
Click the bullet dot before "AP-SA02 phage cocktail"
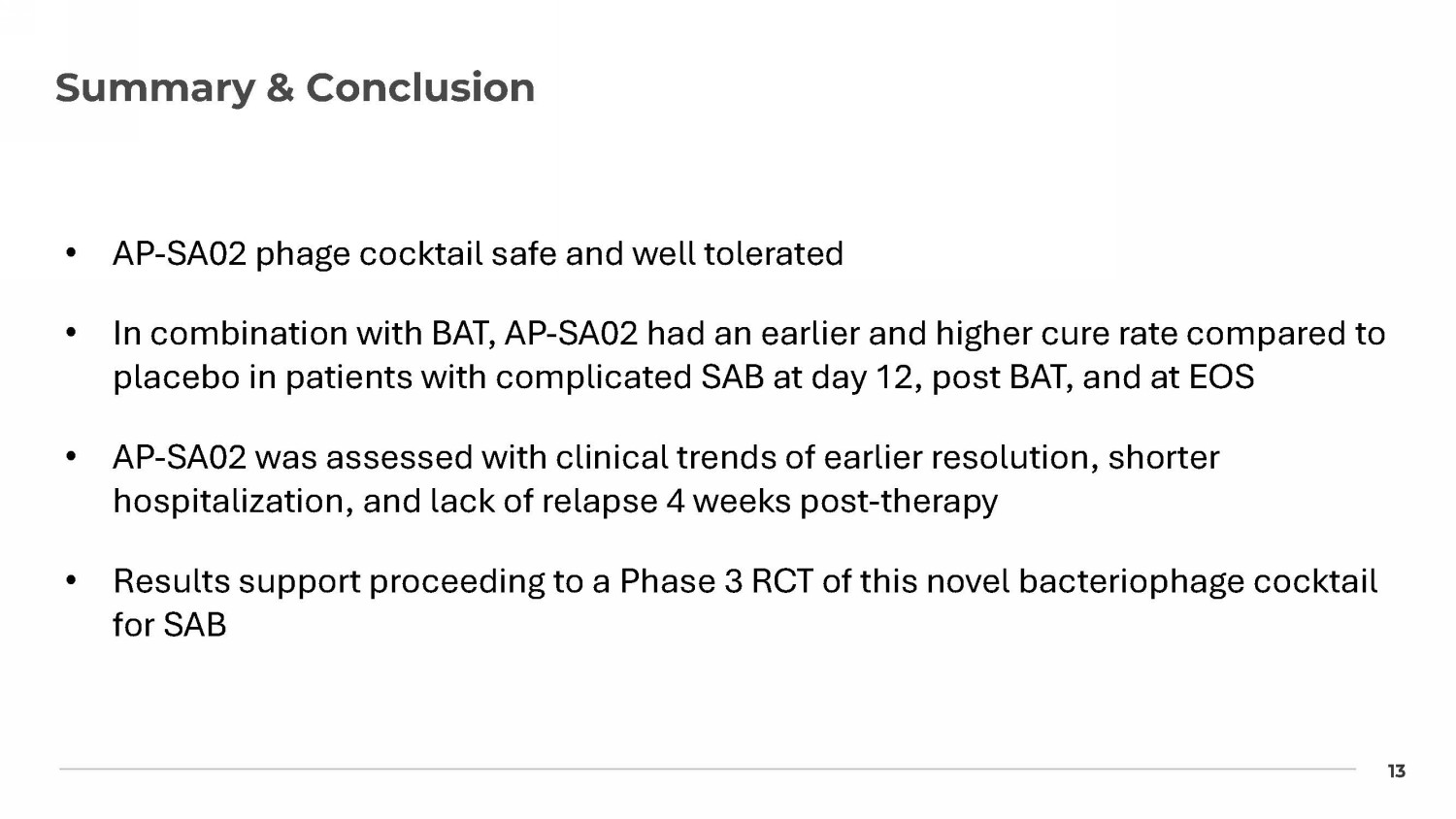click(71, 254)
